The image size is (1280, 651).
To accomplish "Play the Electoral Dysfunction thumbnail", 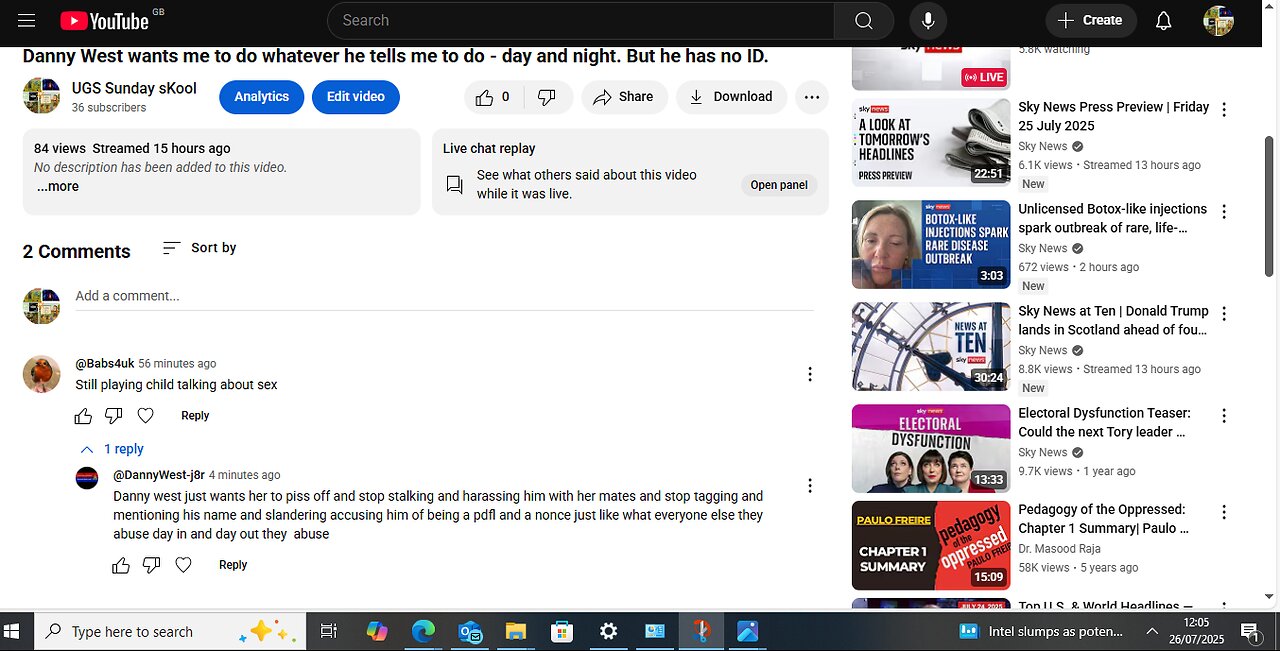I will (x=931, y=449).
